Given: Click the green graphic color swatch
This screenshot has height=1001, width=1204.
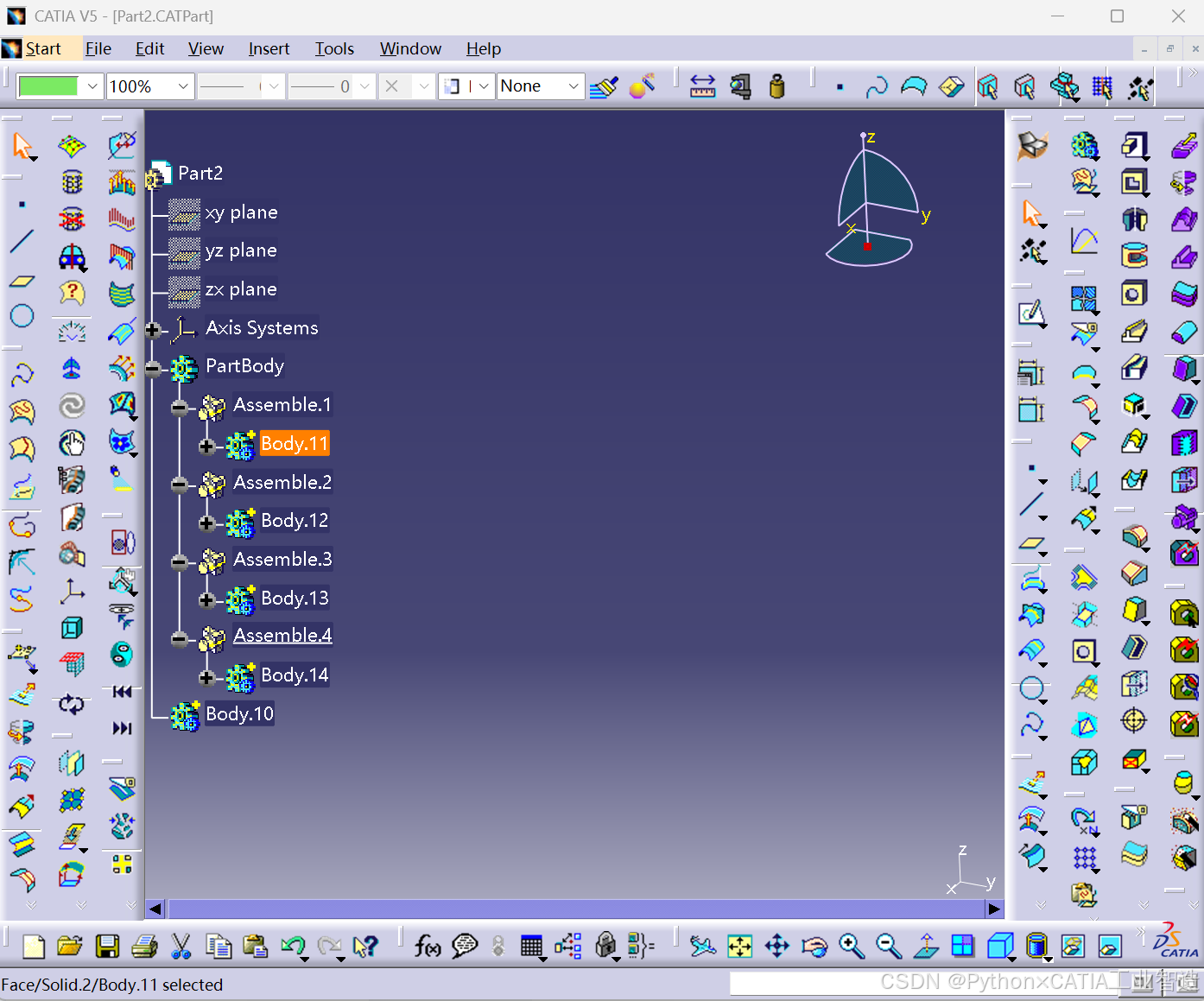Looking at the screenshot, I should pos(48,86).
